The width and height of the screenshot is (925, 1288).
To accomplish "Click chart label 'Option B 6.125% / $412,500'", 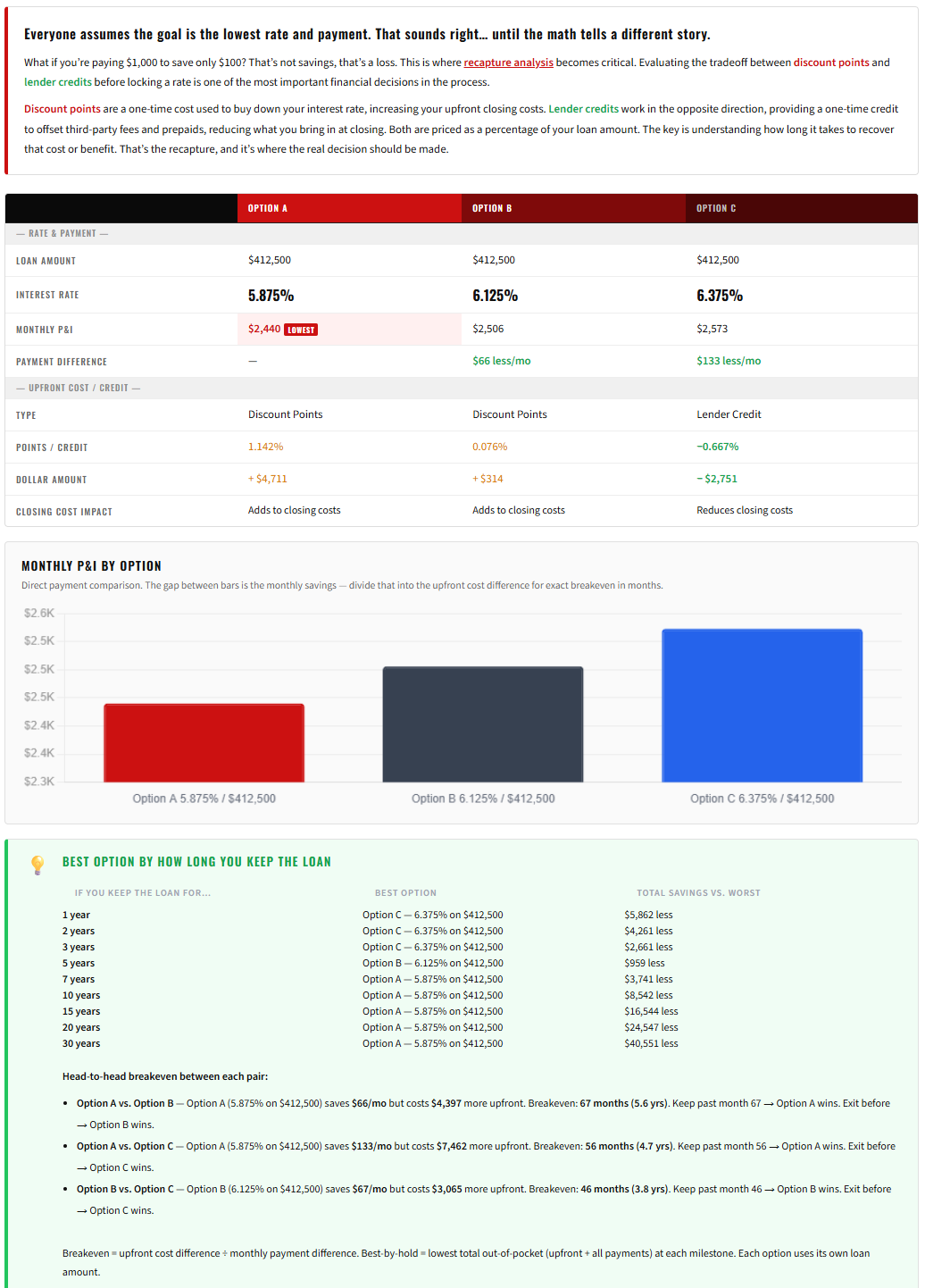I will (x=483, y=799).
